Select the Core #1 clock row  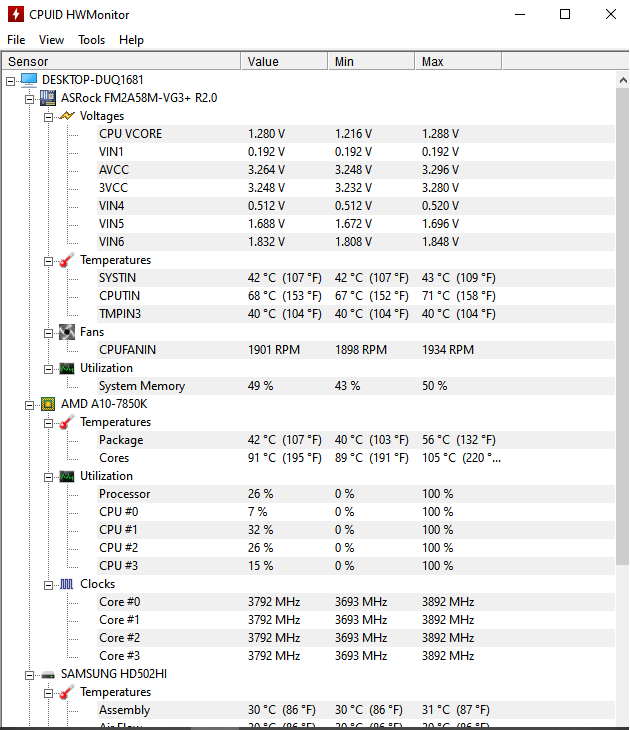356,620
